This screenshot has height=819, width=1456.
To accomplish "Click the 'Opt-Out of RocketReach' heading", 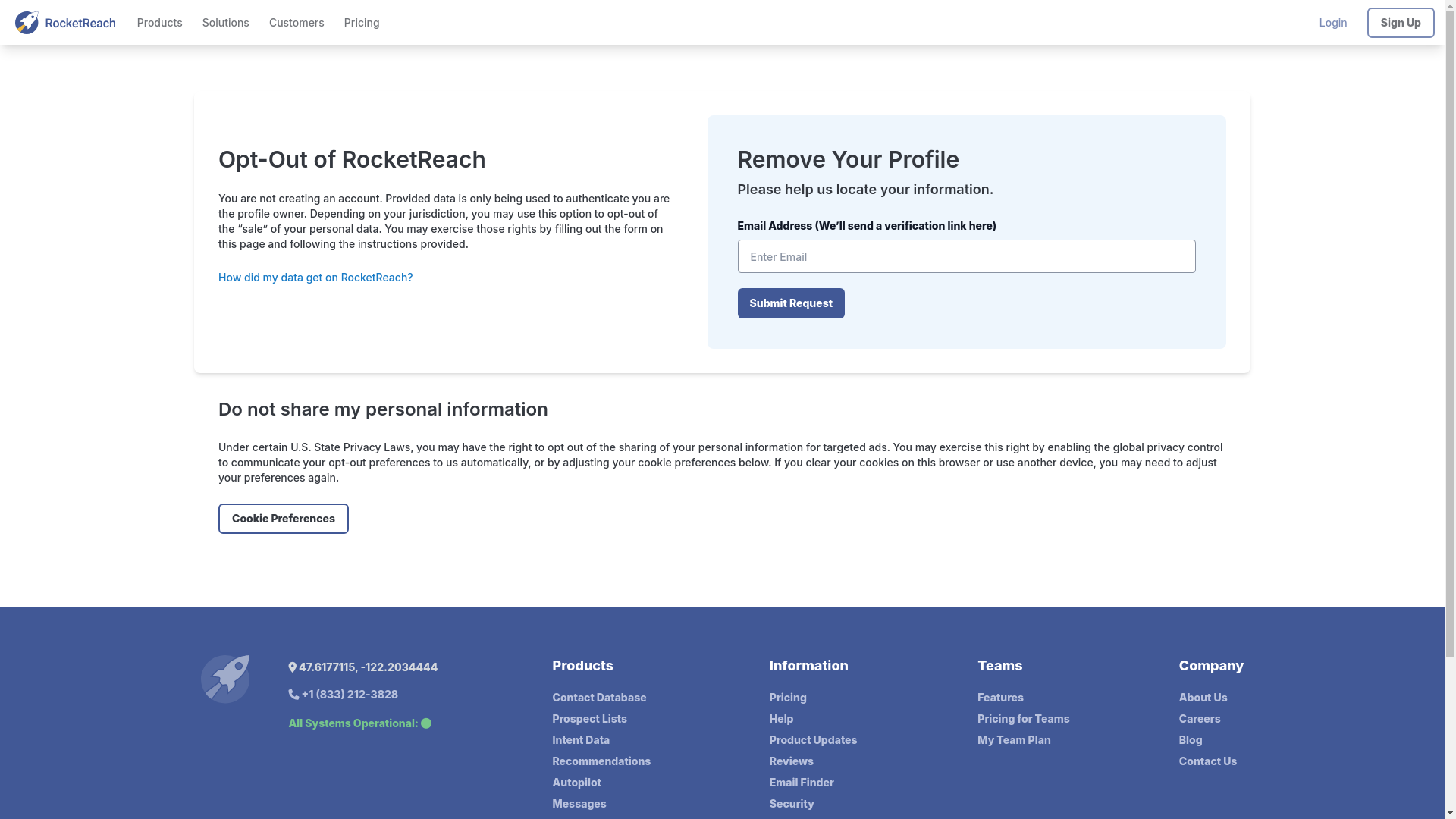I will pyautogui.click(x=352, y=160).
